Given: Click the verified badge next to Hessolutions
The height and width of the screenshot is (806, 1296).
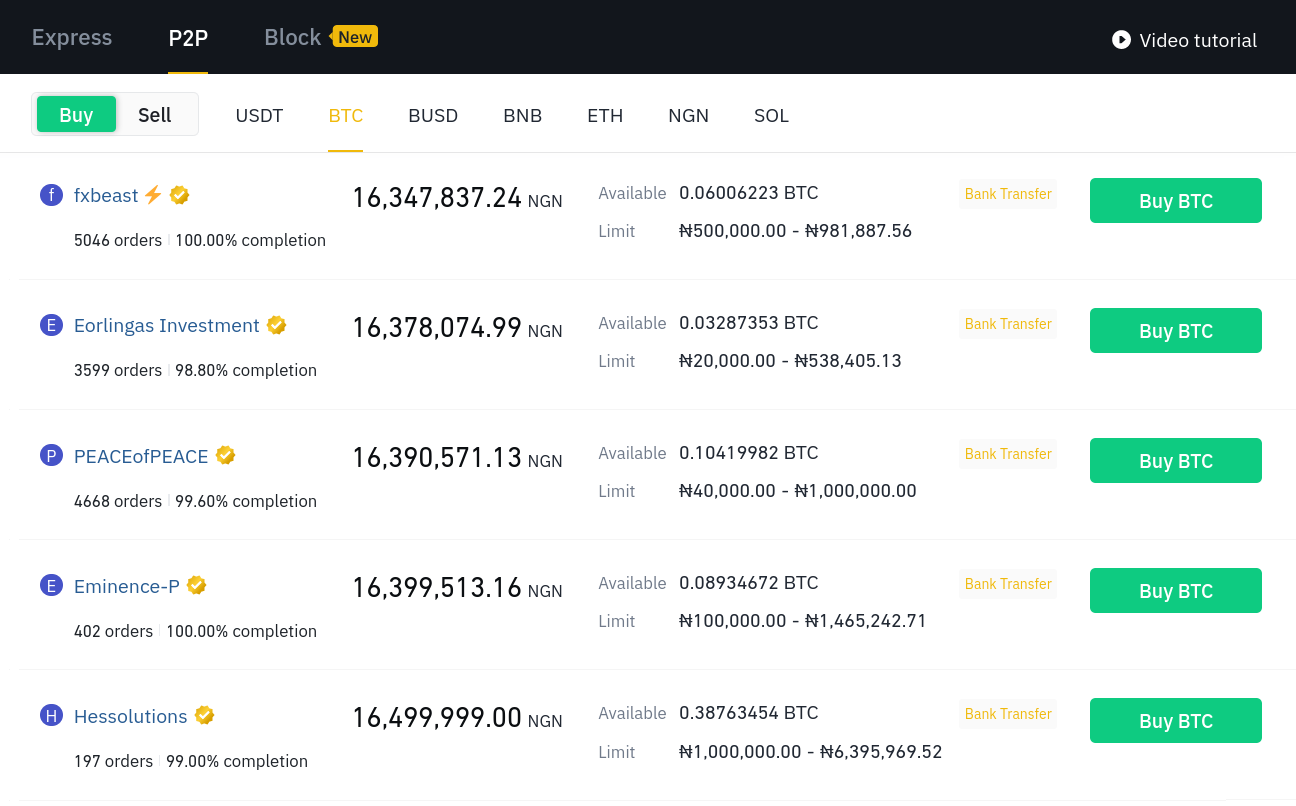Looking at the screenshot, I should 205,715.
